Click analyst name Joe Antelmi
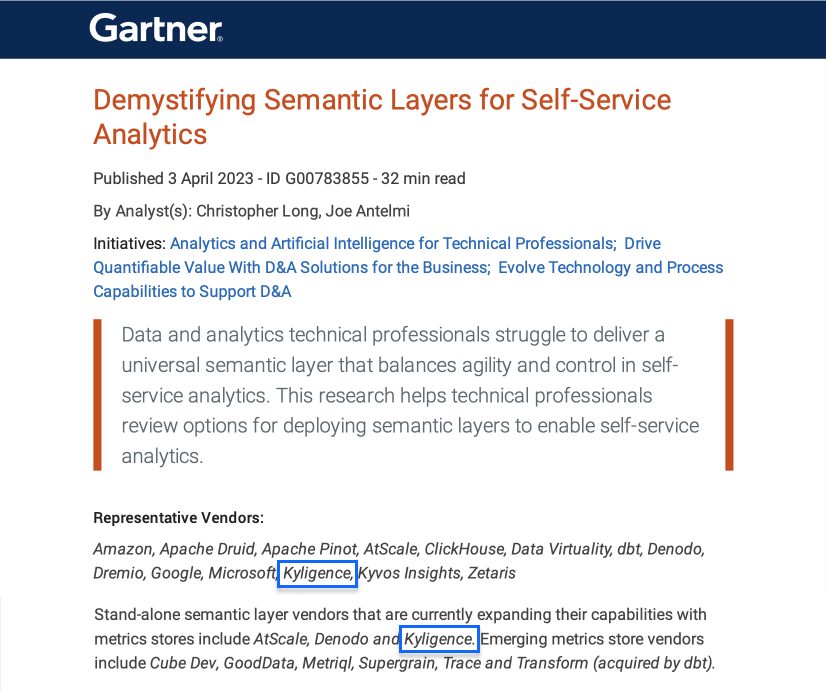 (368, 211)
